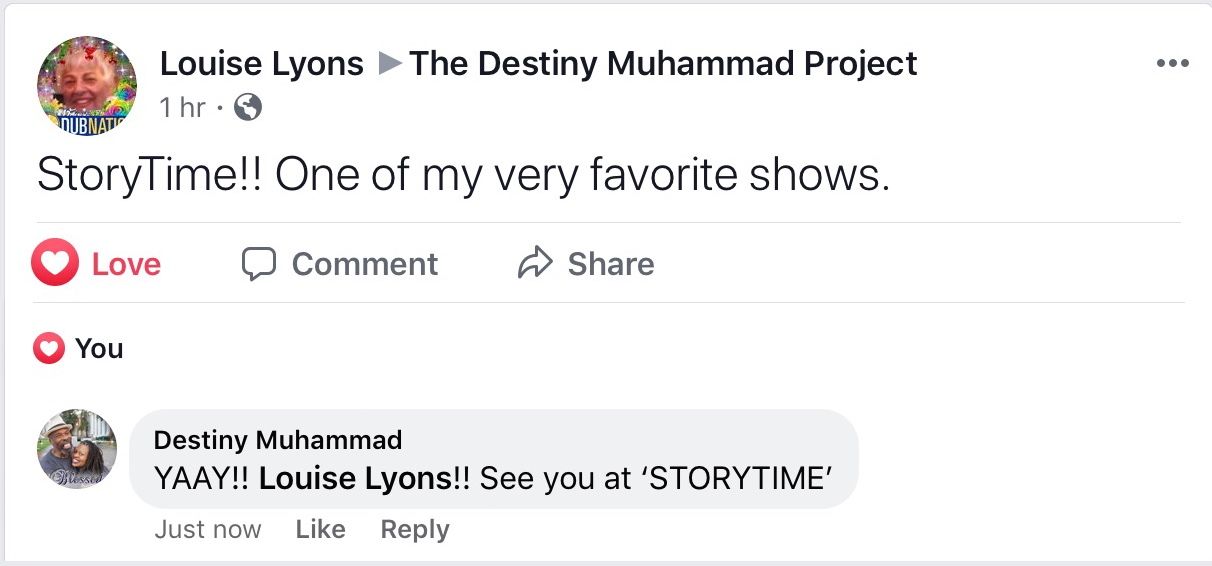Click the Love reaction label

pos(126,264)
